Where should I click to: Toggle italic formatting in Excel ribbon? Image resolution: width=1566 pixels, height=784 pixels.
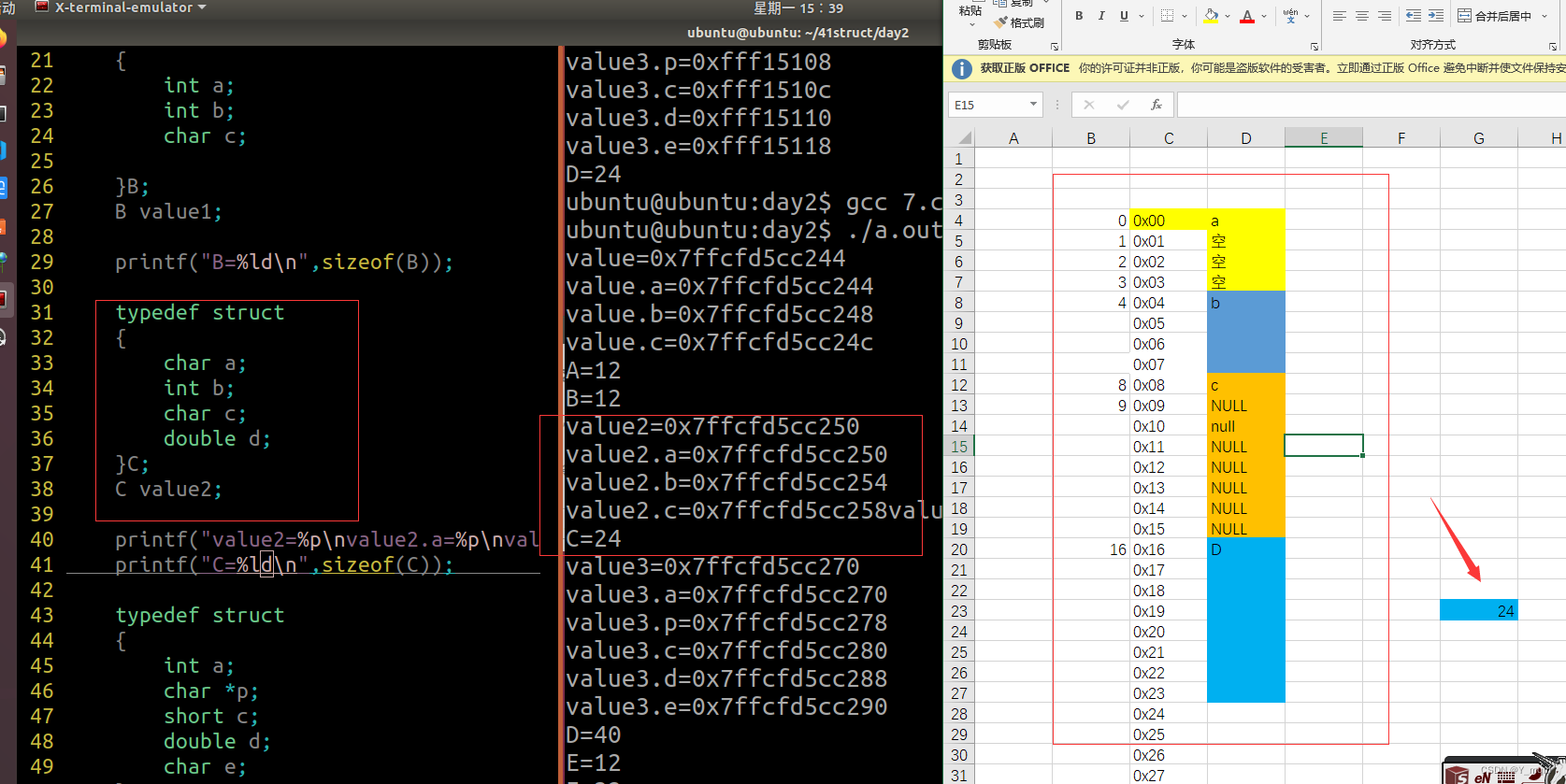tap(1101, 16)
